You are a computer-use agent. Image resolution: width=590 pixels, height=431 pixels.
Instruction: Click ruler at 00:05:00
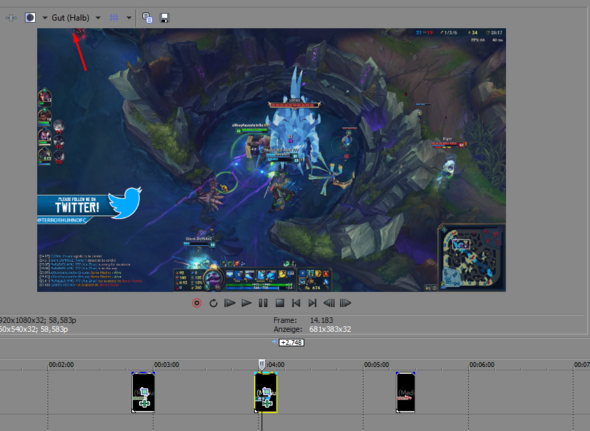coord(376,365)
